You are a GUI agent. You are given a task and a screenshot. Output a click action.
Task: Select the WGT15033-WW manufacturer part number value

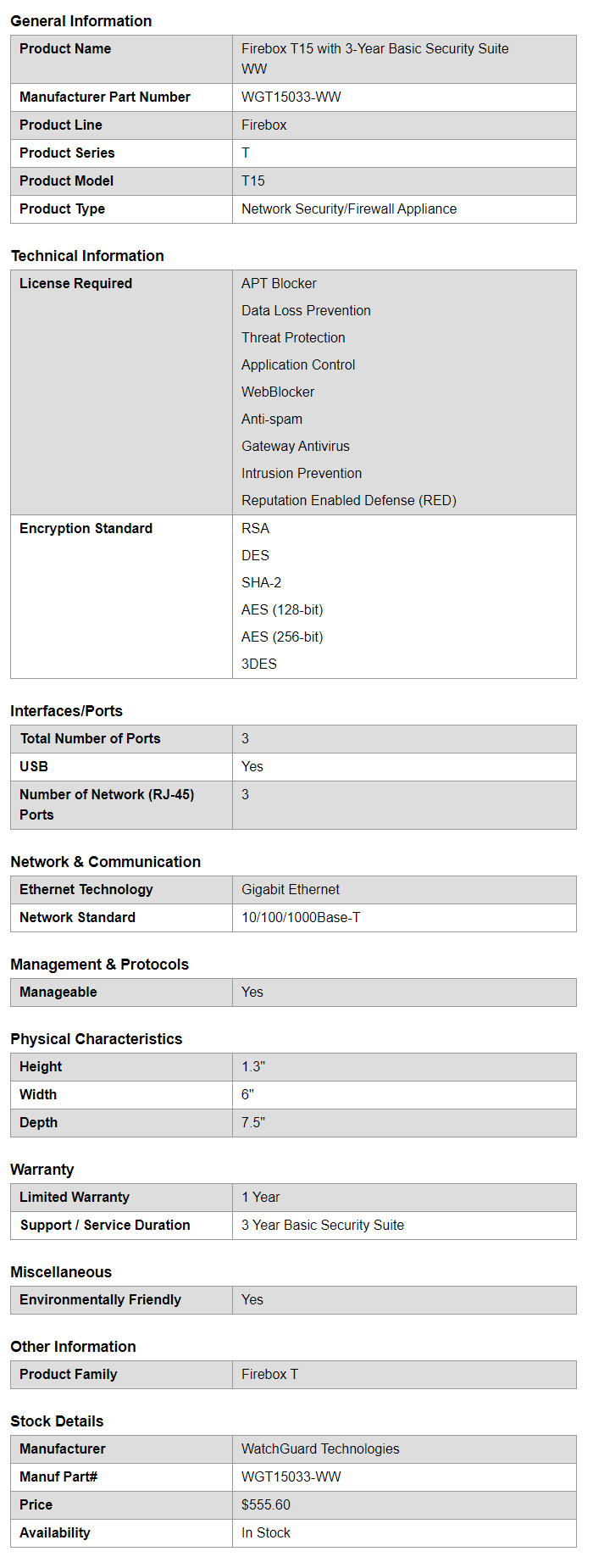pyautogui.click(x=291, y=97)
